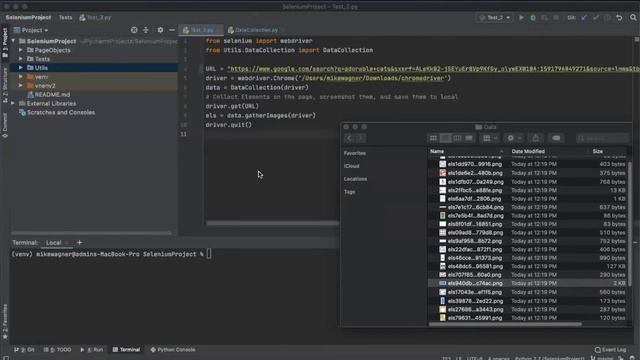The width and height of the screenshot is (640, 360).
Task: Select file els48dc5...95581.png in Finder
Action: (528, 266)
